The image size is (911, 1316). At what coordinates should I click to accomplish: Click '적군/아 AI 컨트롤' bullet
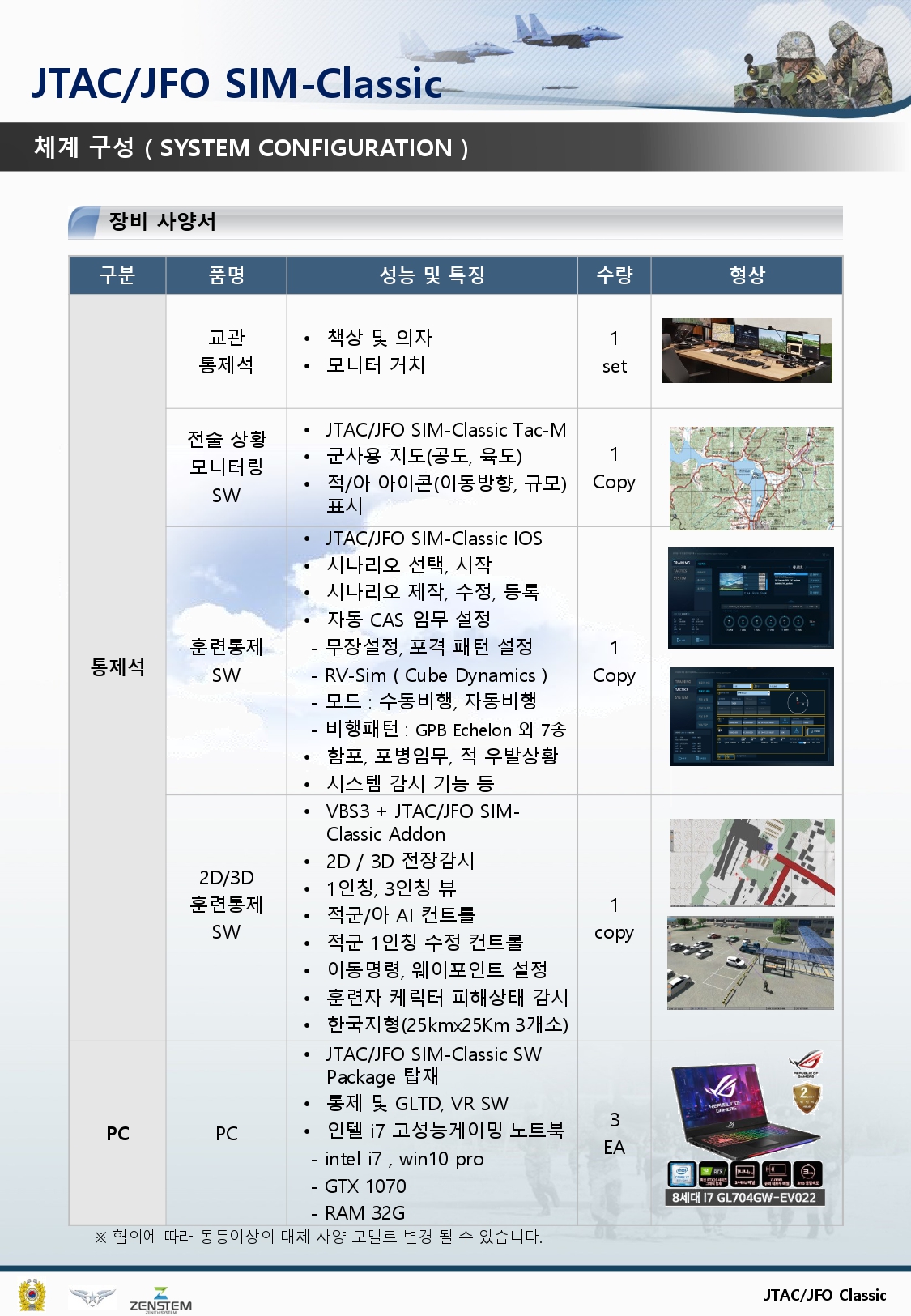(401, 915)
